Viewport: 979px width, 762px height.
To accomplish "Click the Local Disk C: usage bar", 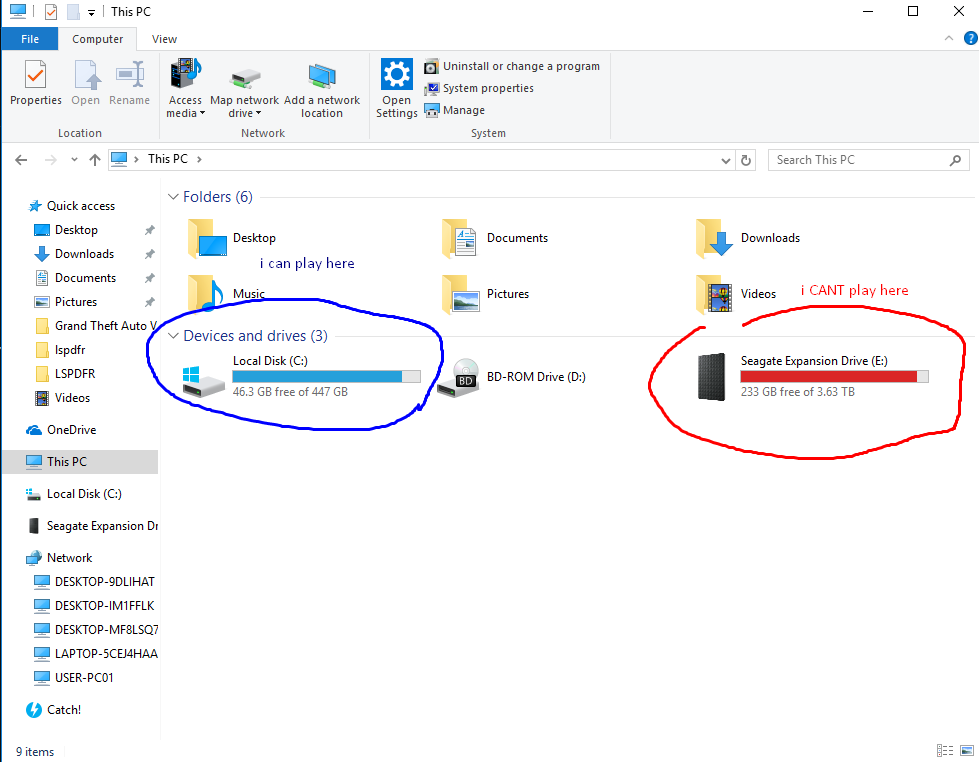I will coord(326,377).
